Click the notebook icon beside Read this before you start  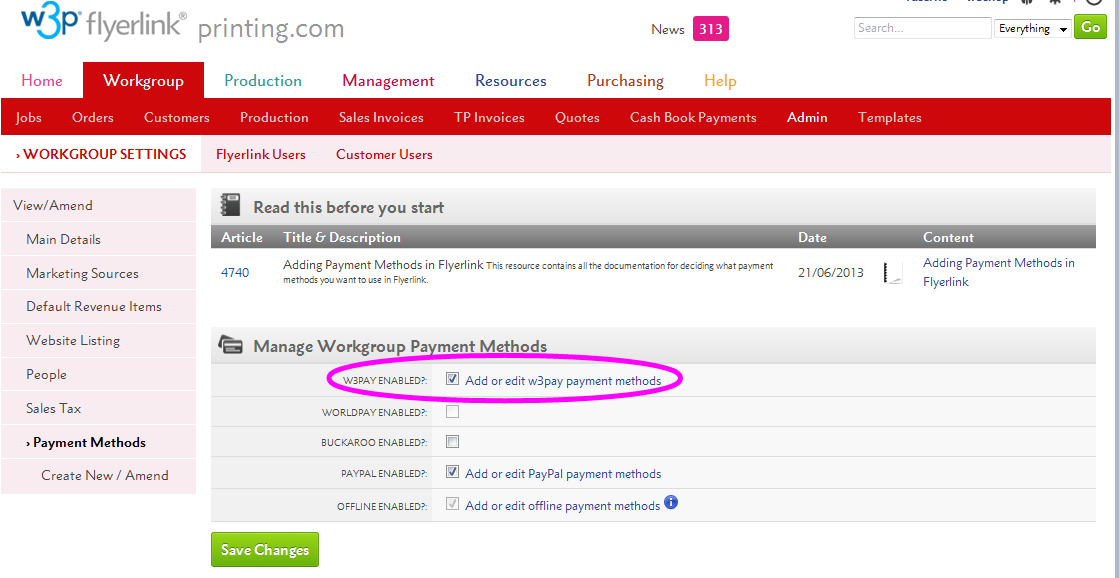[231, 206]
